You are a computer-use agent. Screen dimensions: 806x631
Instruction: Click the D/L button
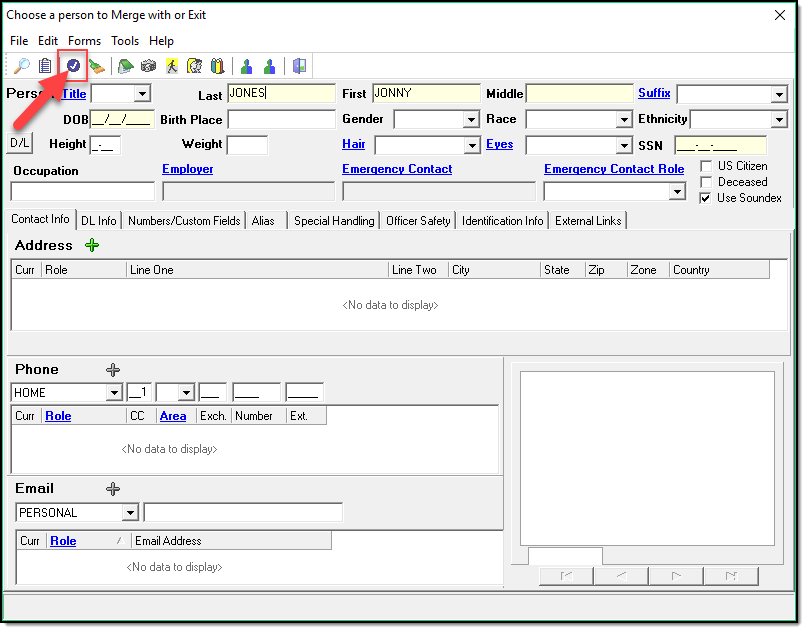tap(20, 143)
